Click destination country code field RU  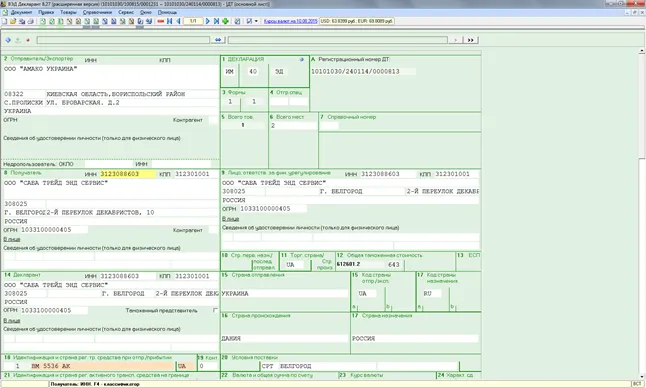click(431, 294)
